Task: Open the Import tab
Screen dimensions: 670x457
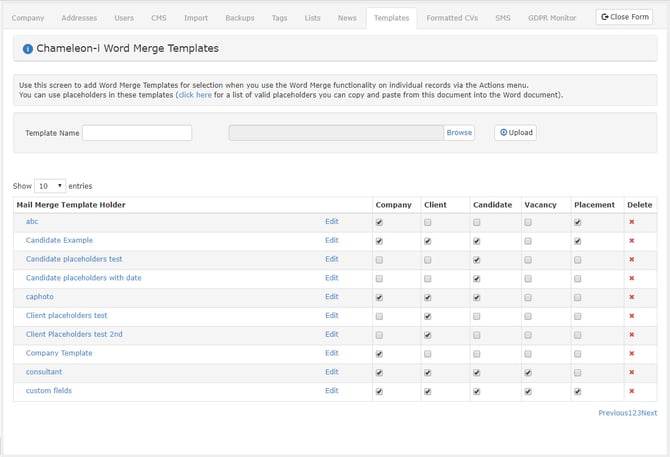Action: 196,18
